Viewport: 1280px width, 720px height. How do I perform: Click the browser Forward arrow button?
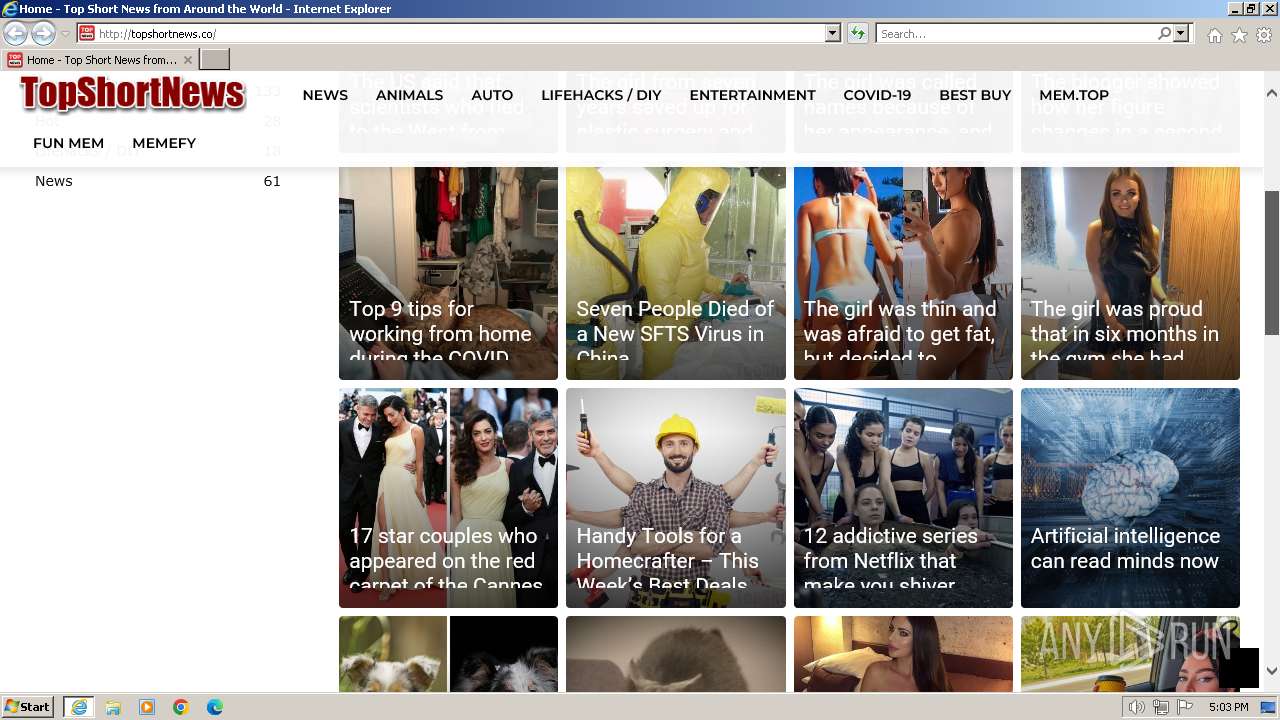[x=42, y=34]
